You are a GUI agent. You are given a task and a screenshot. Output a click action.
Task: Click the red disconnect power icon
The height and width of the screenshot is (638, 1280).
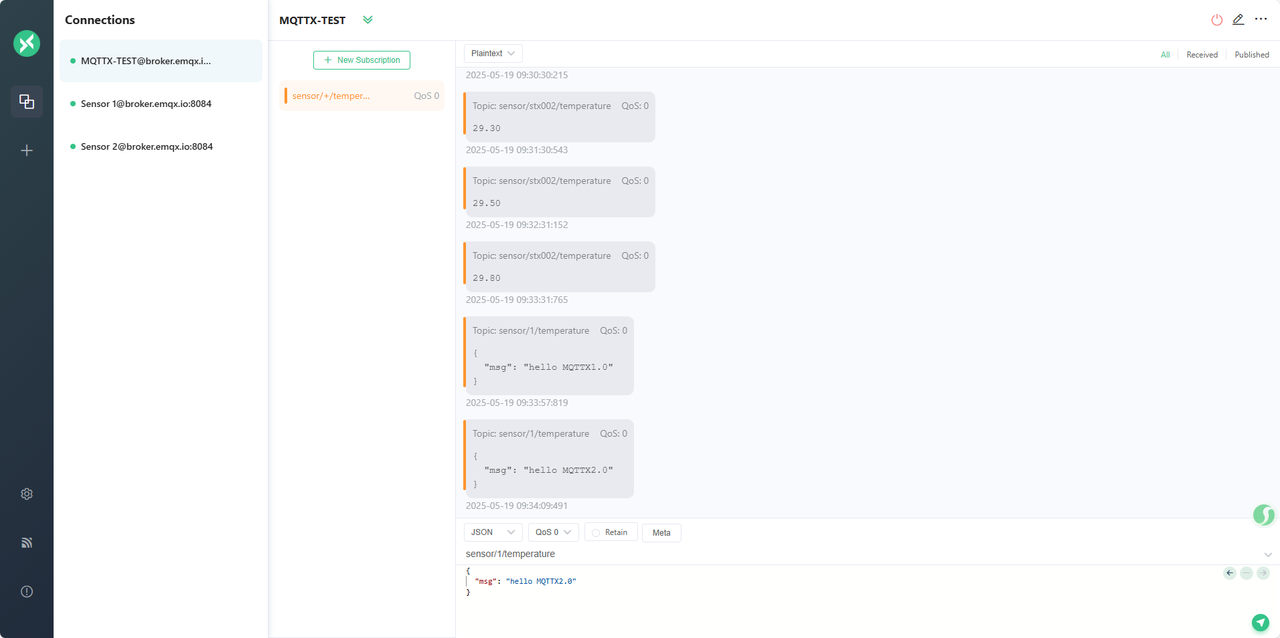click(1217, 20)
